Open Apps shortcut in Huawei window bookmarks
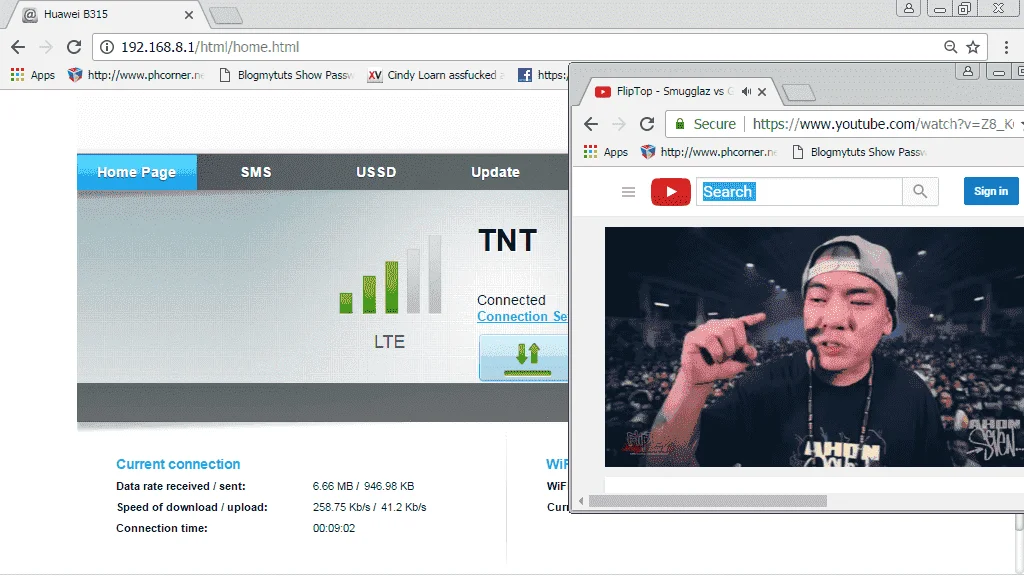Viewport: 1024px width, 576px height. [x=33, y=75]
